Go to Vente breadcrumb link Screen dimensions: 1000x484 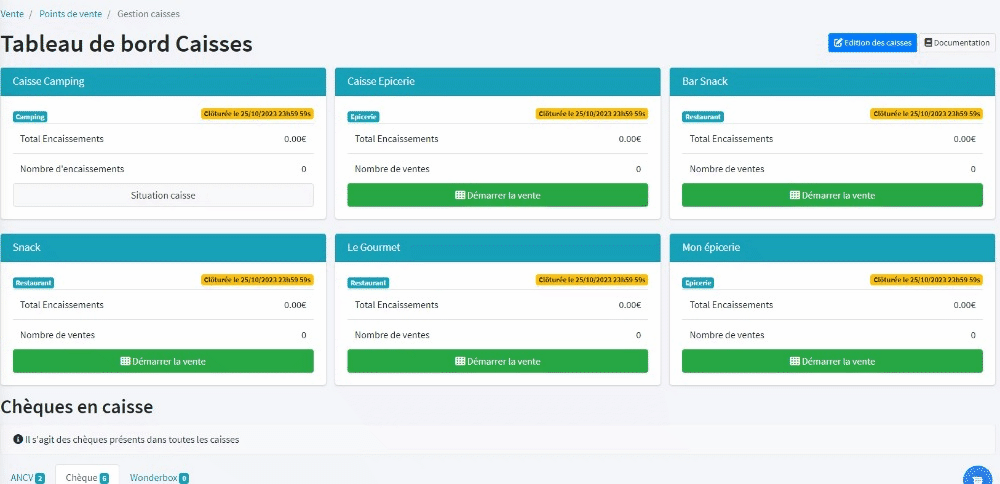[12, 14]
